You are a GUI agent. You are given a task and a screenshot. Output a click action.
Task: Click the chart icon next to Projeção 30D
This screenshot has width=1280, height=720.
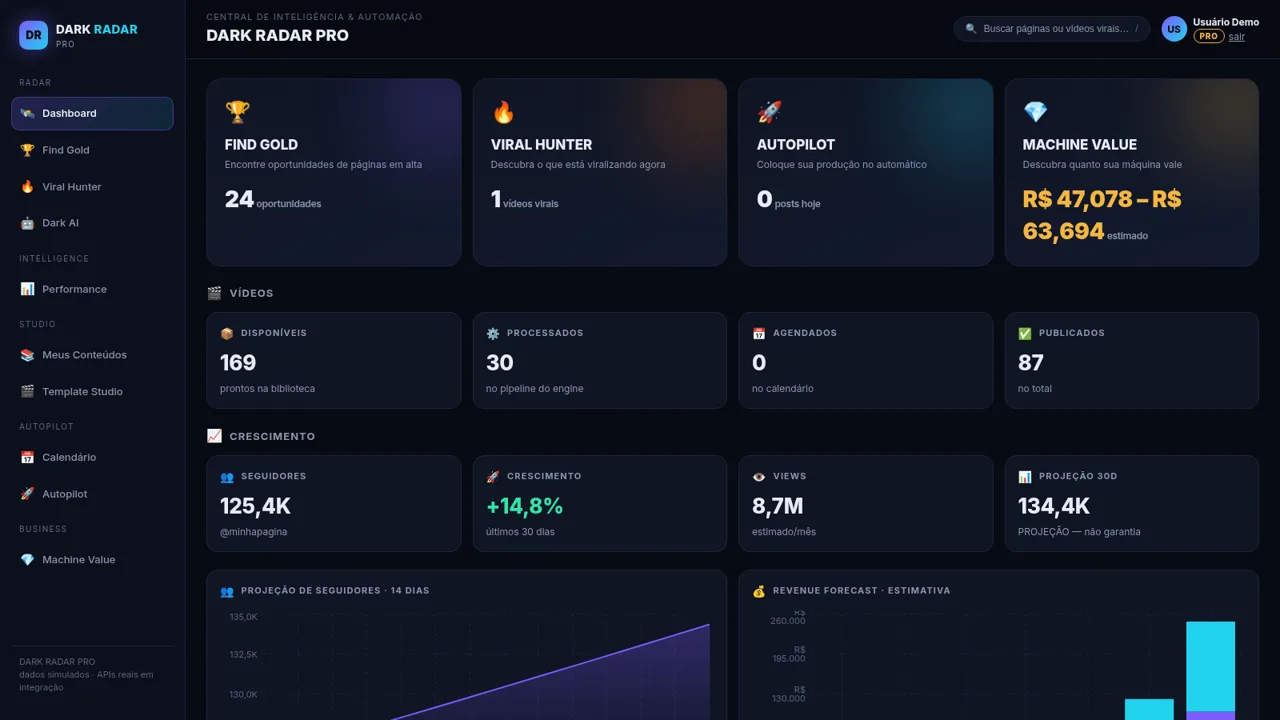tap(1025, 477)
